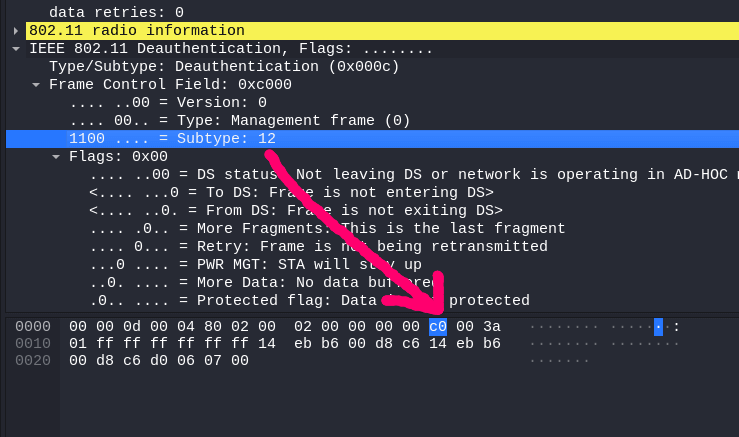Collapse the Flags: 0x00 node
The image size is (739, 437).
pos(56,156)
